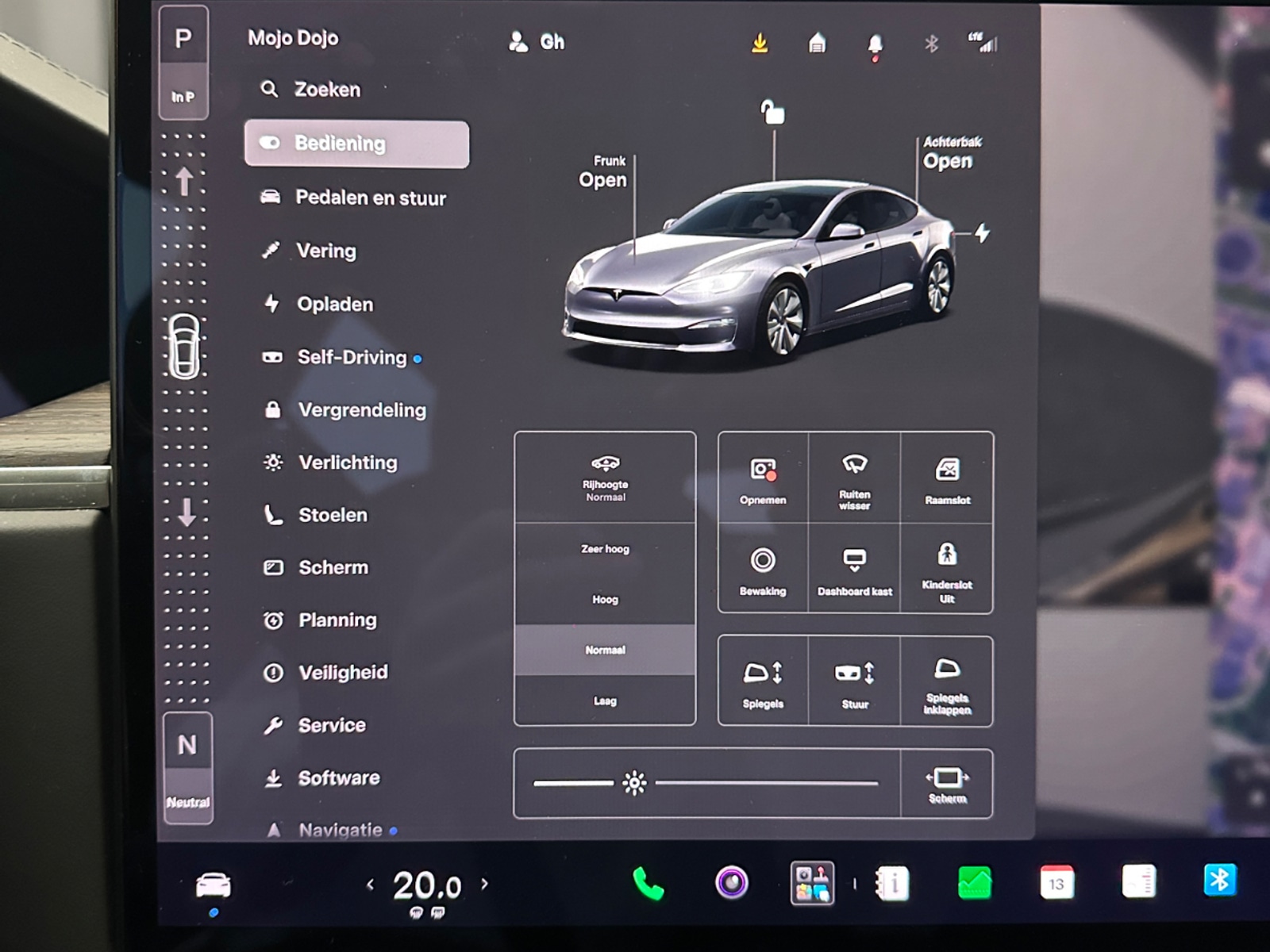
Task: Tap the Stuur steering adjust icon
Action: click(x=854, y=681)
